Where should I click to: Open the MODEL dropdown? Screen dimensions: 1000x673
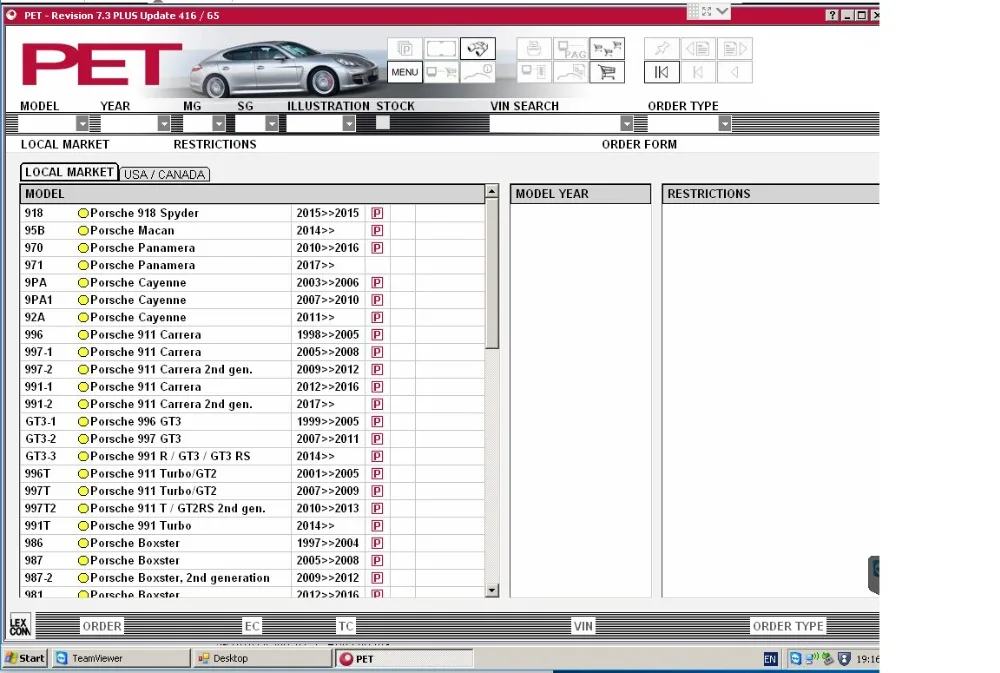click(82, 123)
